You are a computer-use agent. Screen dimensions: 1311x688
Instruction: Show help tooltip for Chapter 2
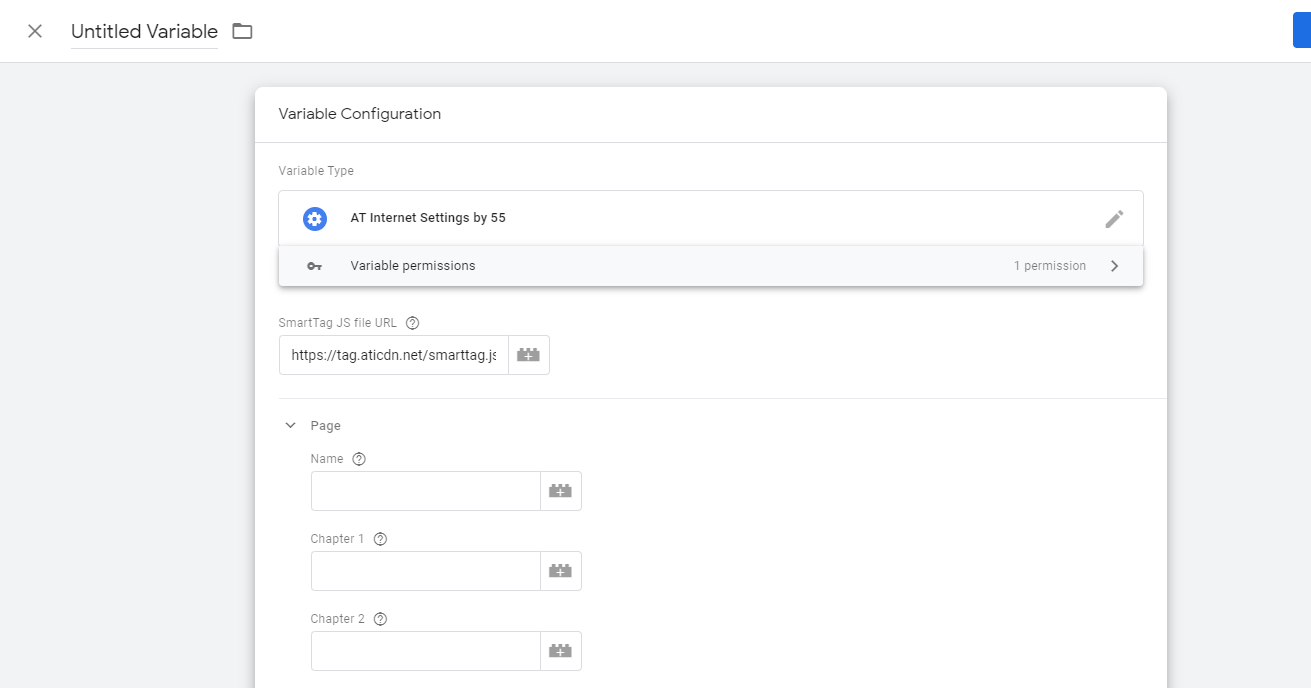[380, 619]
